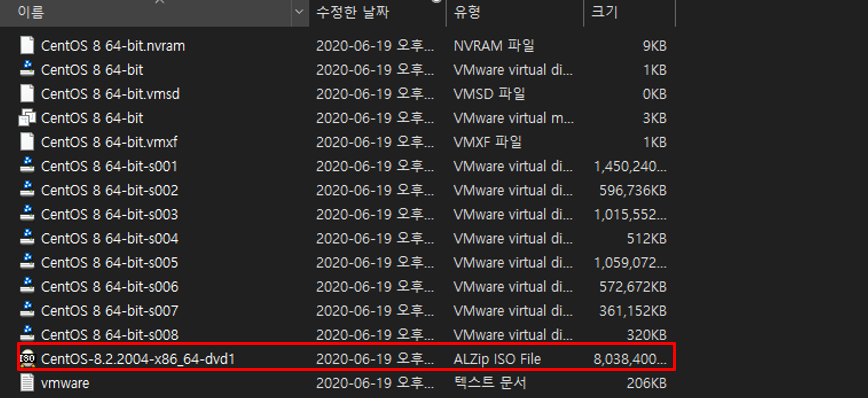Viewport: 868px width, 398px height.
Task: Click the CentOS 8 64-bit-s005 disk icon
Action: 27,262
